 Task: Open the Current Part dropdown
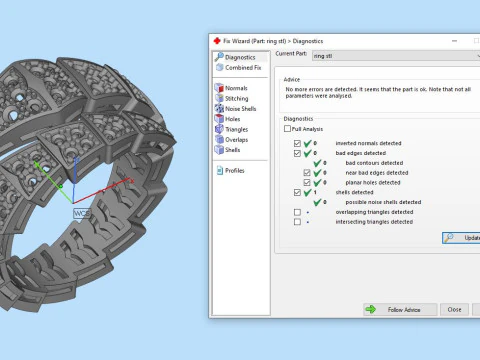pos(396,56)
